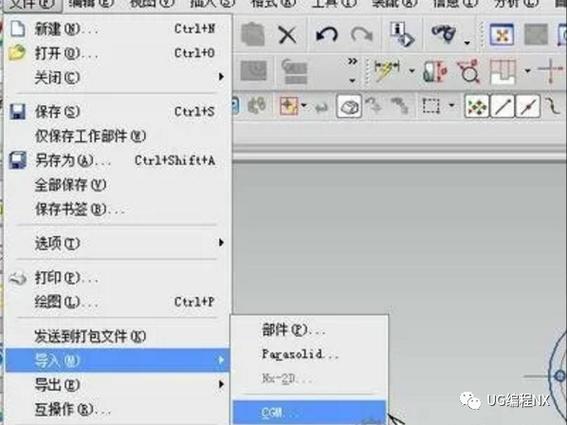Toggle the snap point dots button
This screenshot has height=425, width=567.
pos(477,106)
